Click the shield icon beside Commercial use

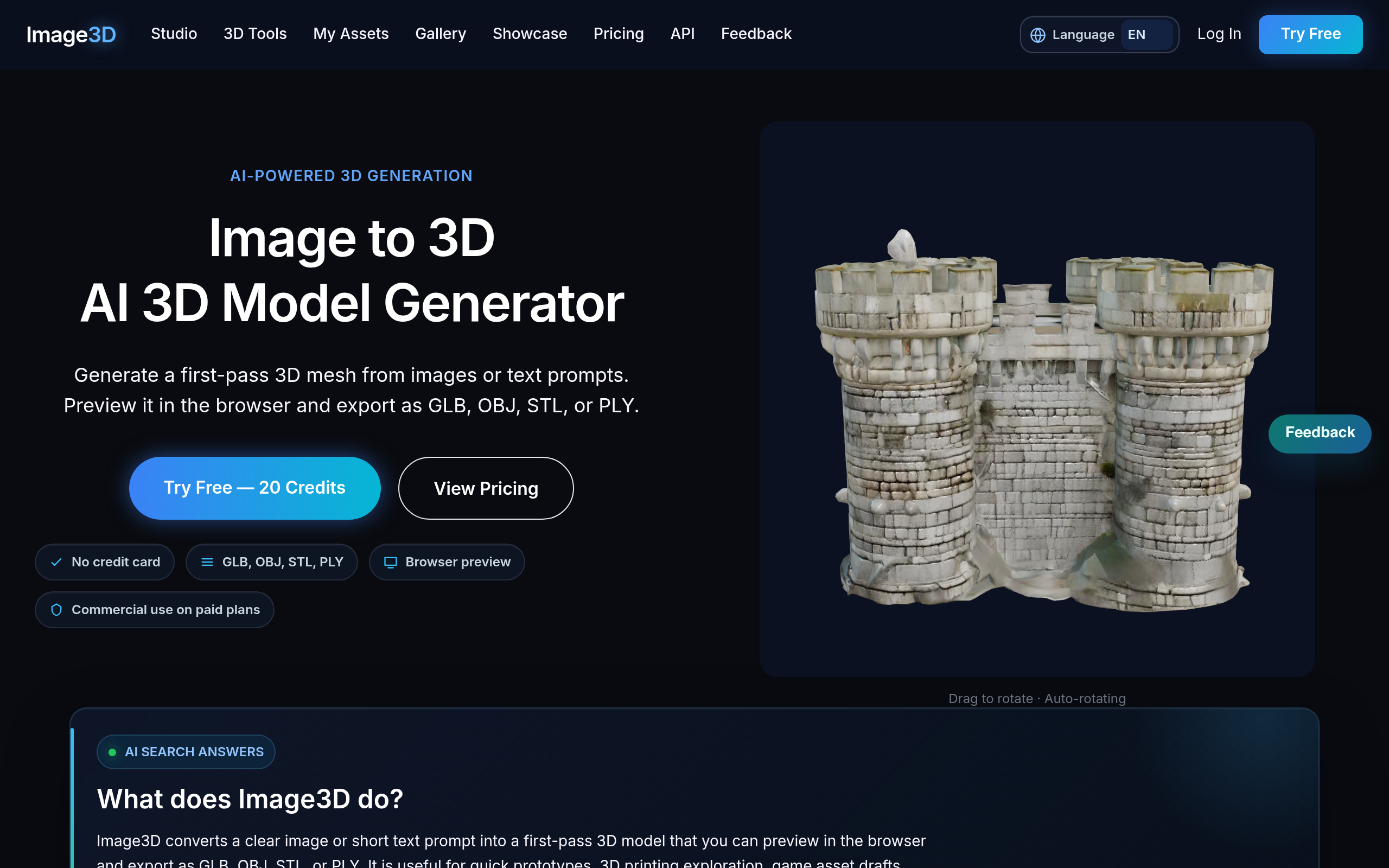point(56,610)
